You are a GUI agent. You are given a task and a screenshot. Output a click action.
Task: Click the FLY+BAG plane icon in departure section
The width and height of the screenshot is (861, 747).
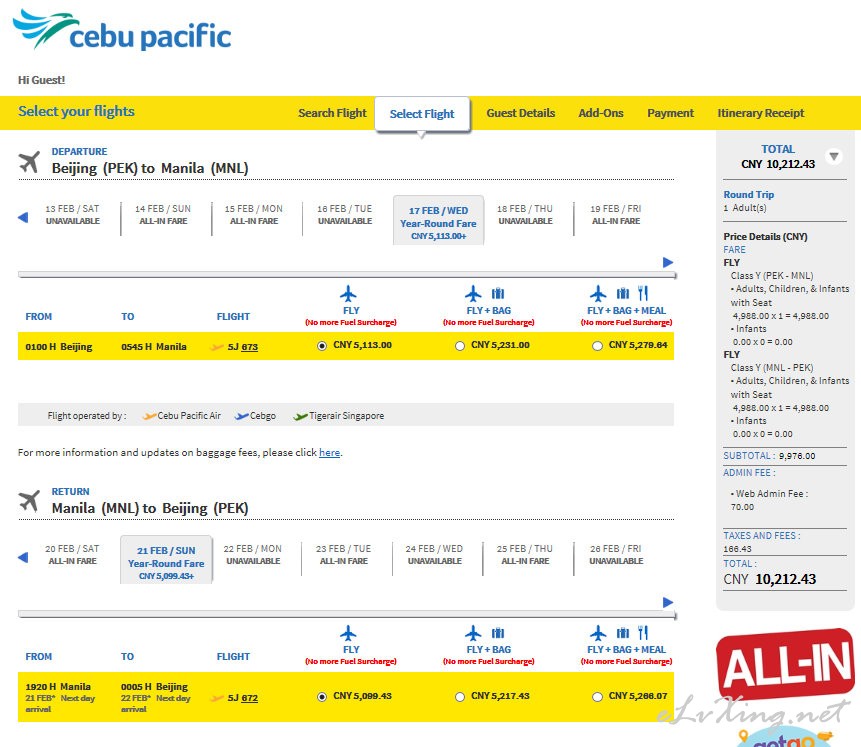[x=473, y=294]
